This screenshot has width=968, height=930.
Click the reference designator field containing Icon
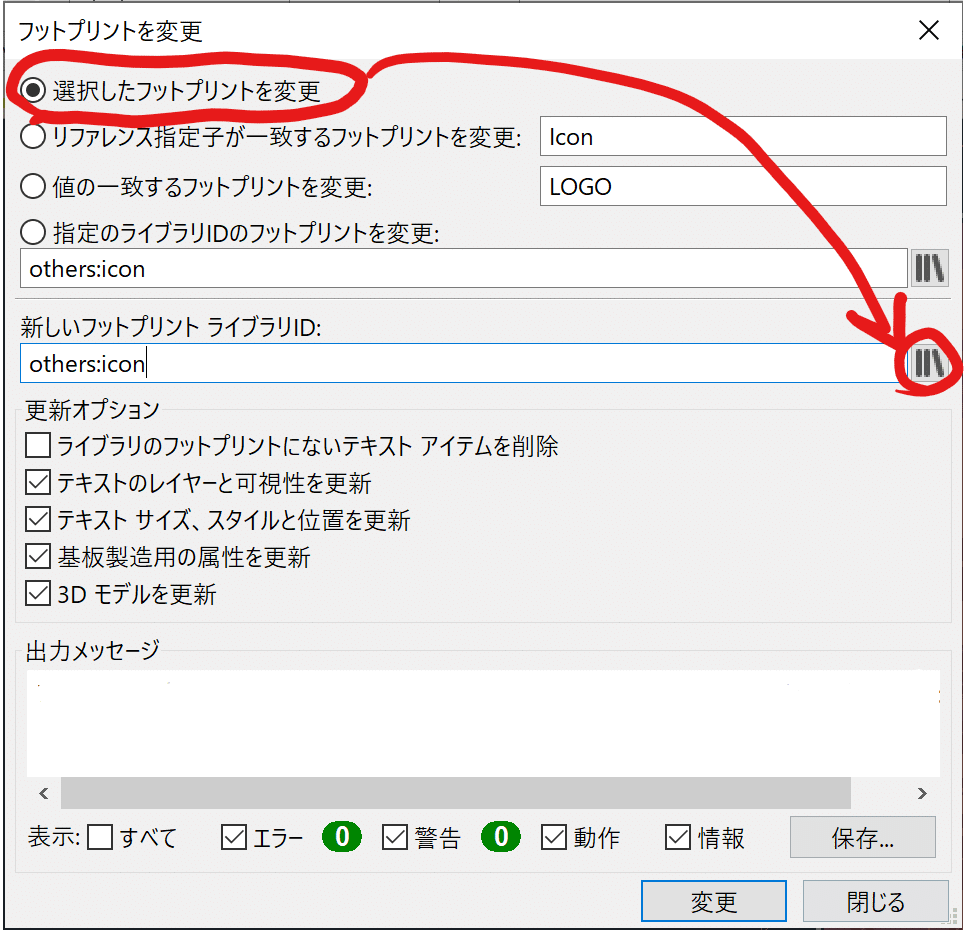coord(743,136)
